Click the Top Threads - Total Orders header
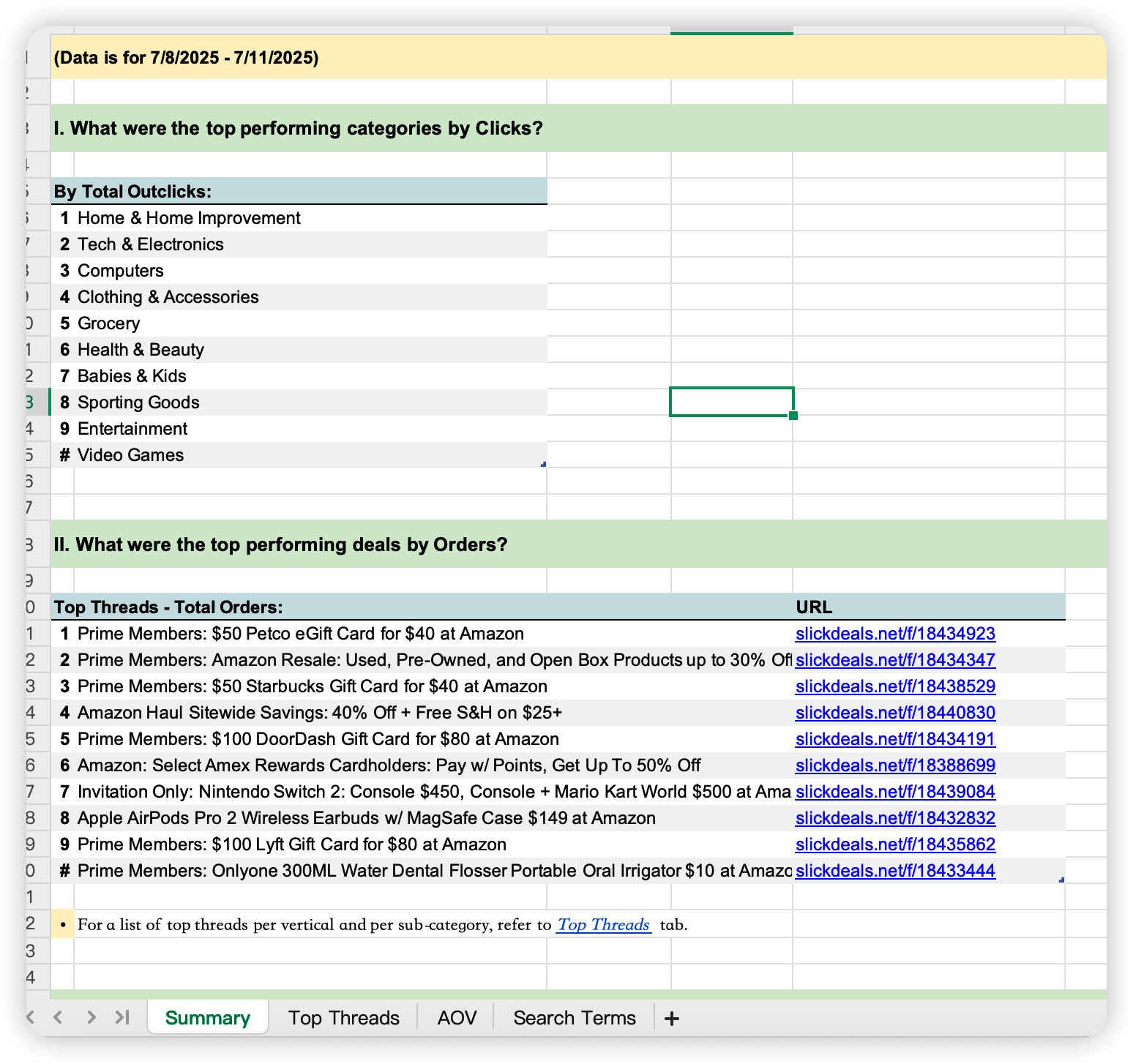 tap(422, 607)
